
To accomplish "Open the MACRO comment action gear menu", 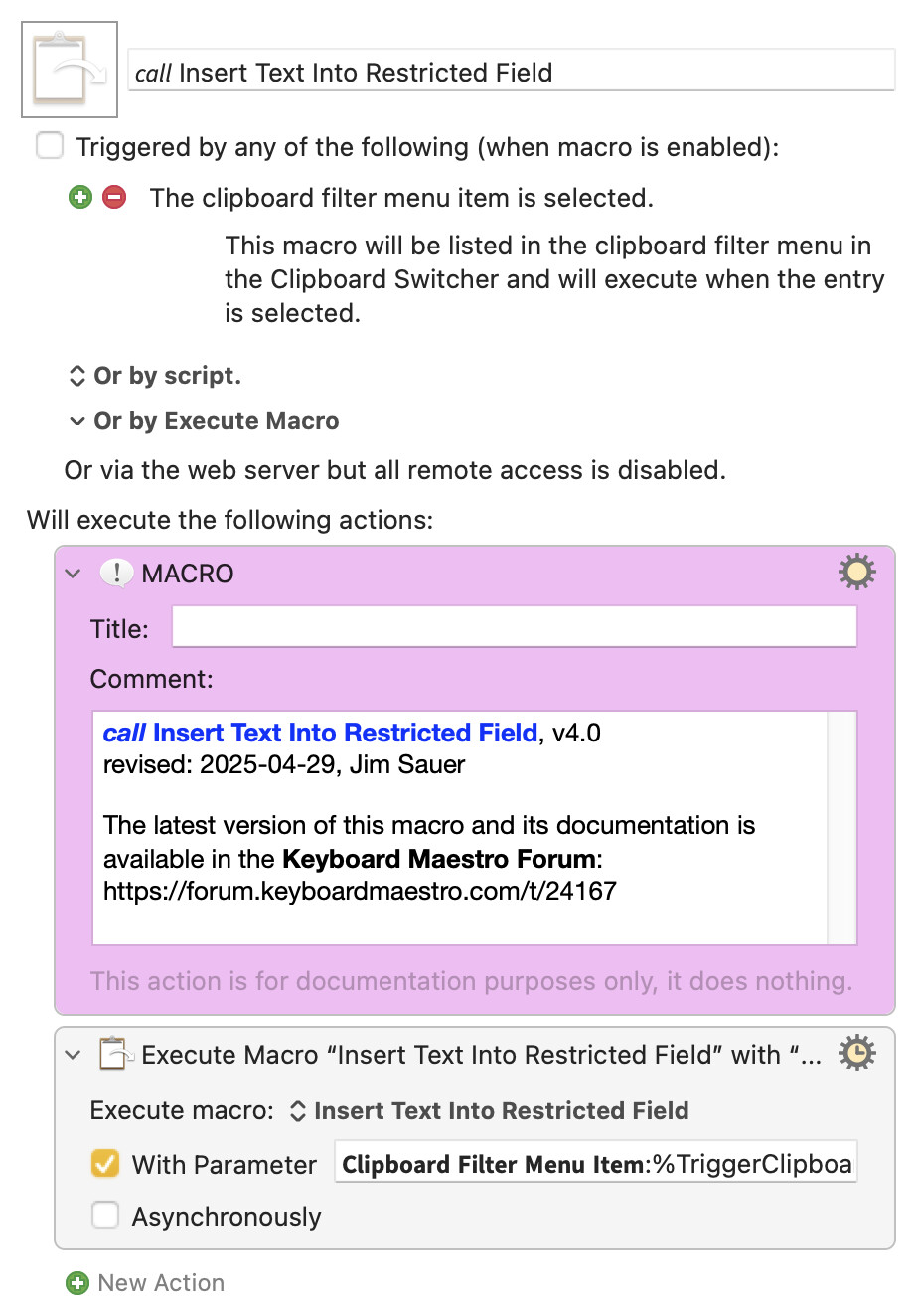I will [x=856, y=573].
